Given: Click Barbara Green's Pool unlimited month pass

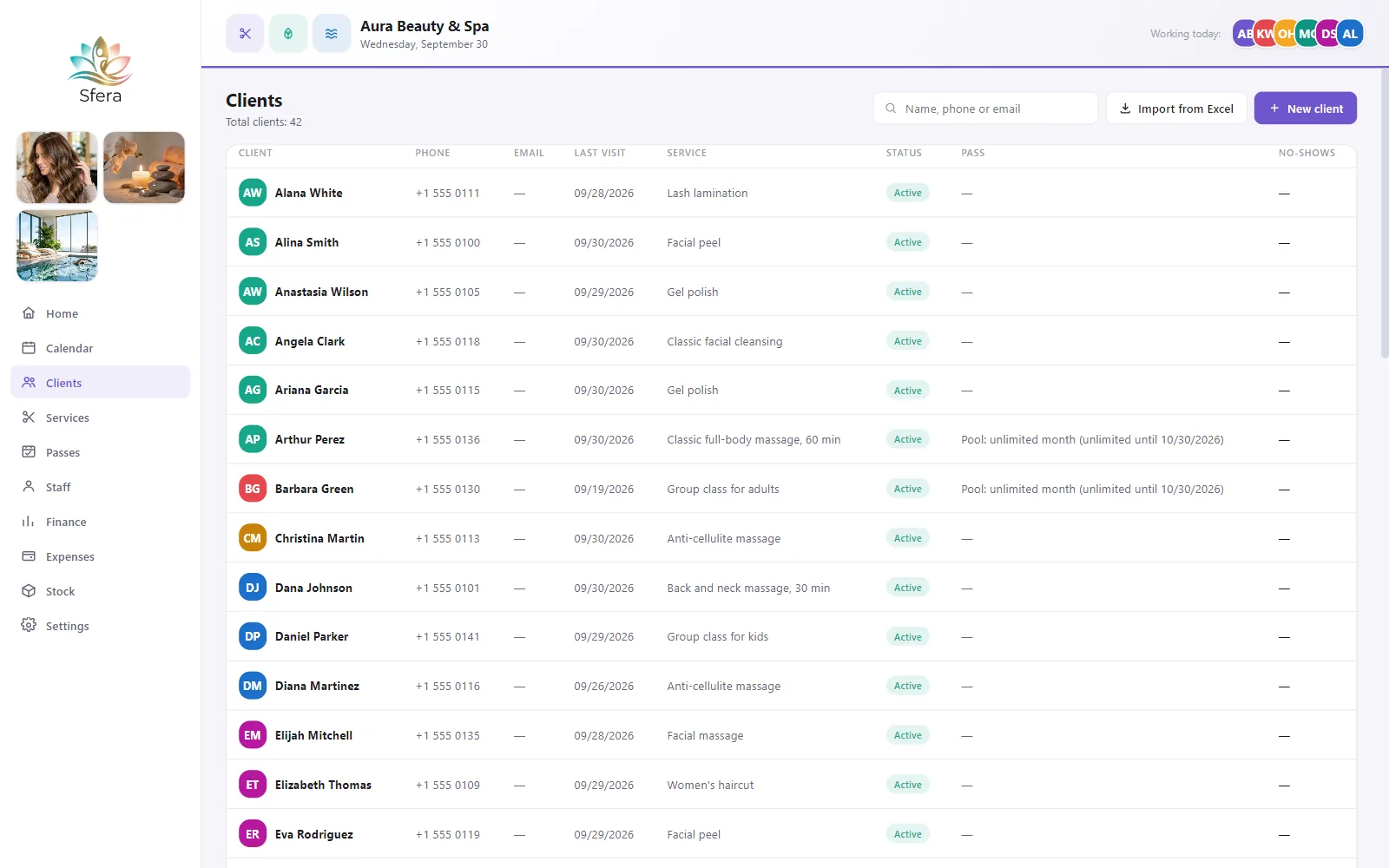Looking at the screenshot, I should coord(1092,489).
